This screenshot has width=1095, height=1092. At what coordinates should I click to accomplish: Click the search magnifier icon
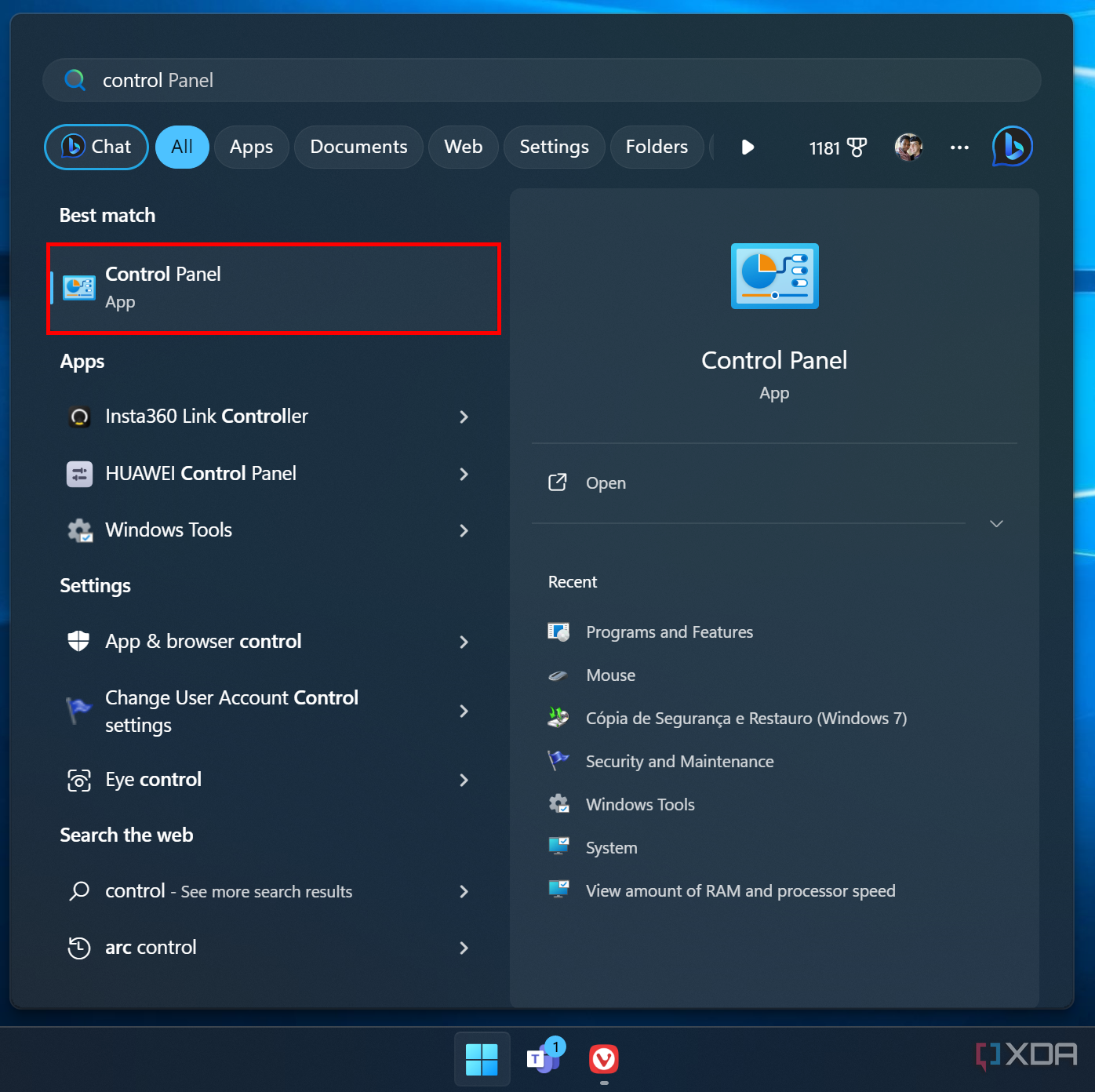coord(75,80)
